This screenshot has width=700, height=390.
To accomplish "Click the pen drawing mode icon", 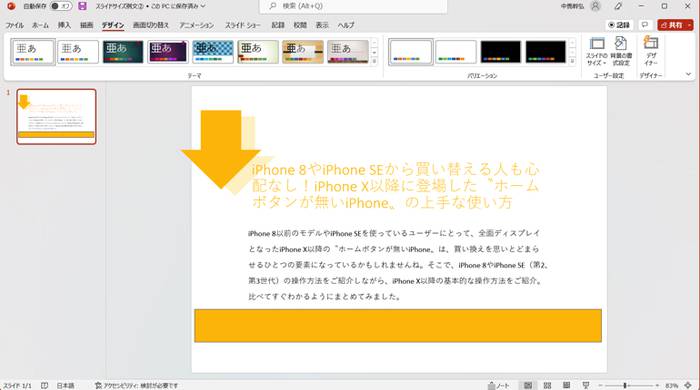I will (618, 6).
